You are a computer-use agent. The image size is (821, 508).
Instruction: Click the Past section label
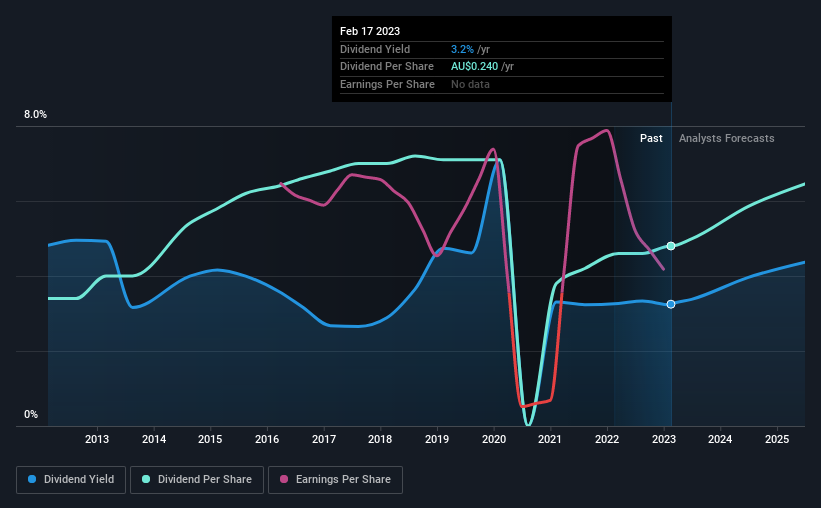[651, 138]
